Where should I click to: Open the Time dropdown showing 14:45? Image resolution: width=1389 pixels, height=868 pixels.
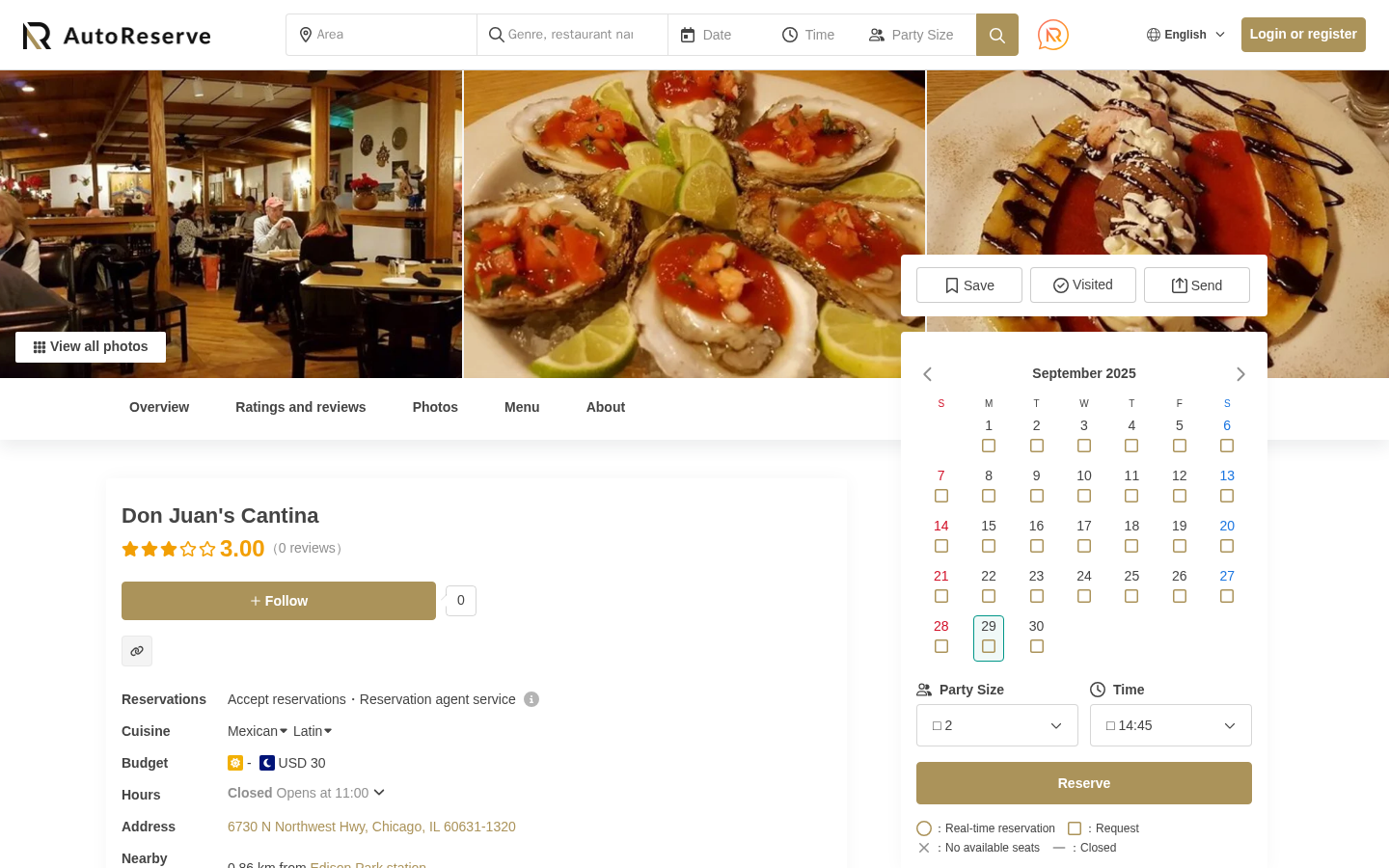pyautogui.click(x=1171, y=725)
